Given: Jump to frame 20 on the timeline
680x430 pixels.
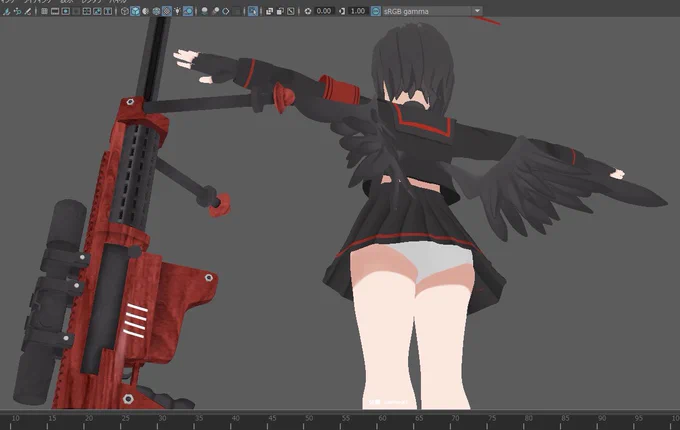Looking at the screenshot, I should pyautogui.click(x=89, y=418).
